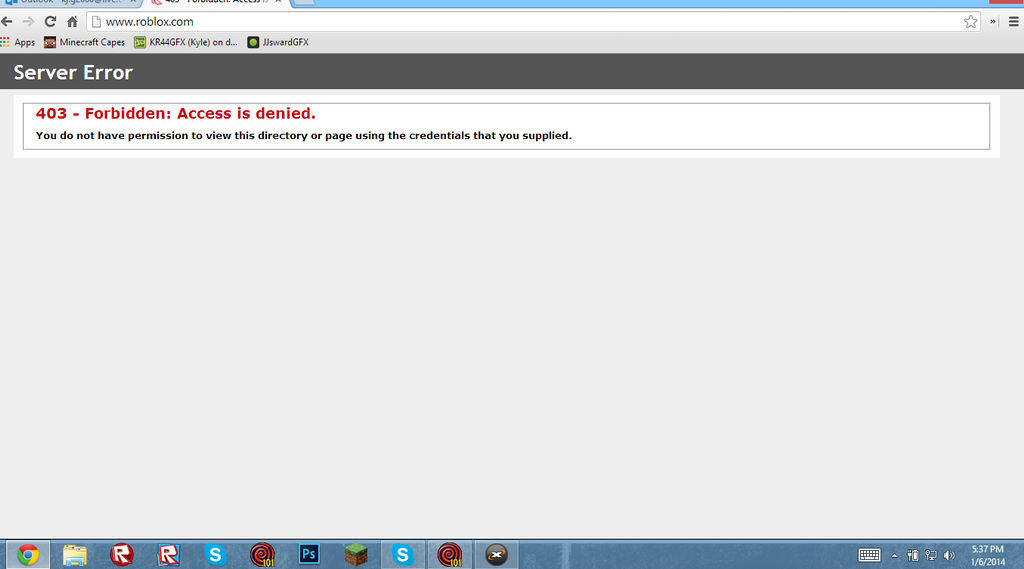
Task: Click the Server Error heading
Action: click(x=73, y=72)
